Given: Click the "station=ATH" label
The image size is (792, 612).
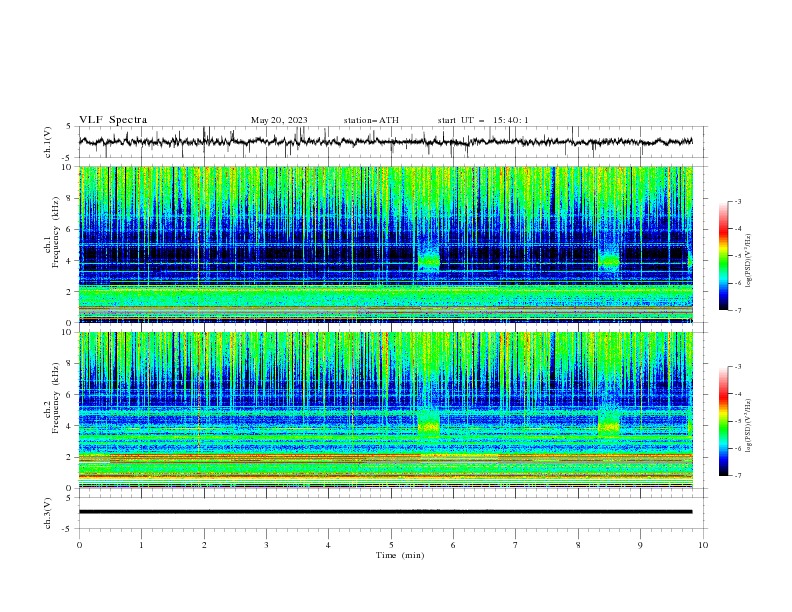Looking at the screenshot, I should (x=371, y=120).
